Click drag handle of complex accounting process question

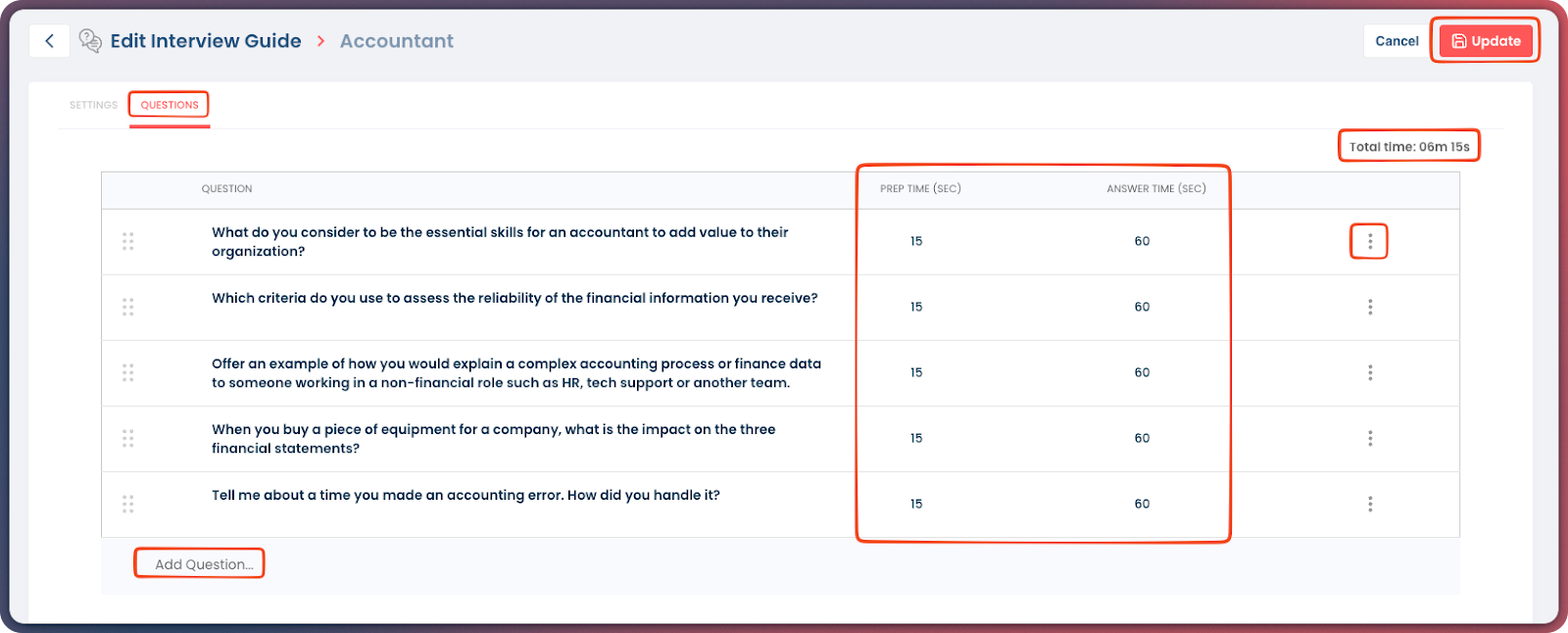click(127, 372)
